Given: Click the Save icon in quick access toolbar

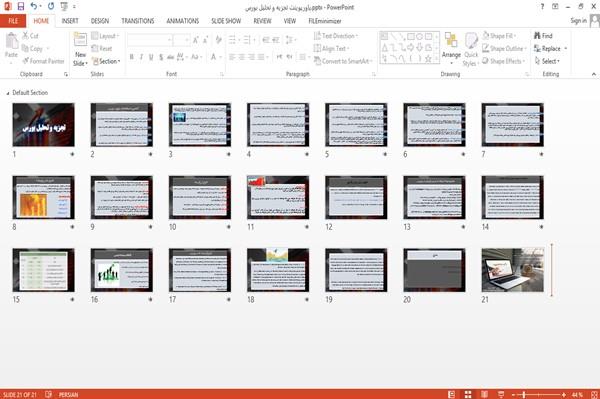Looking at the screenshot, I should pyautogui.click(x=21, y=7).
